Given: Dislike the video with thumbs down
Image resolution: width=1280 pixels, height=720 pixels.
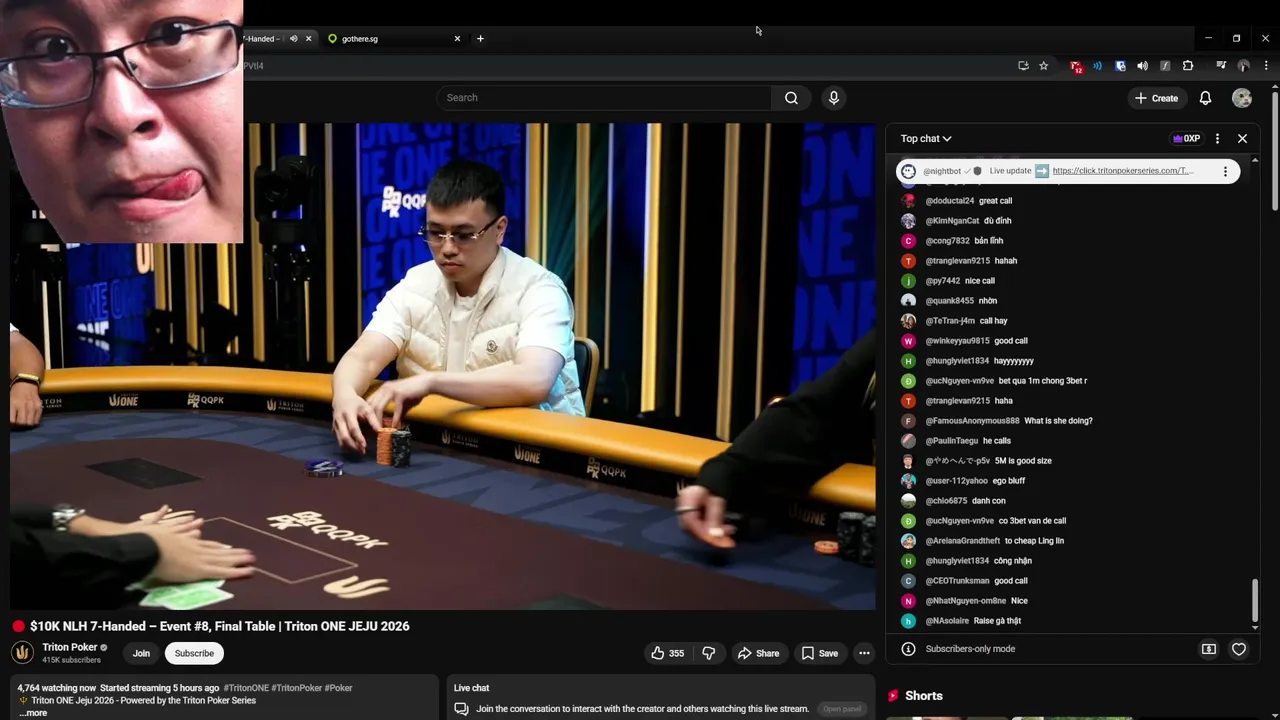Looking at the screenshot, I should pos(709,653).
